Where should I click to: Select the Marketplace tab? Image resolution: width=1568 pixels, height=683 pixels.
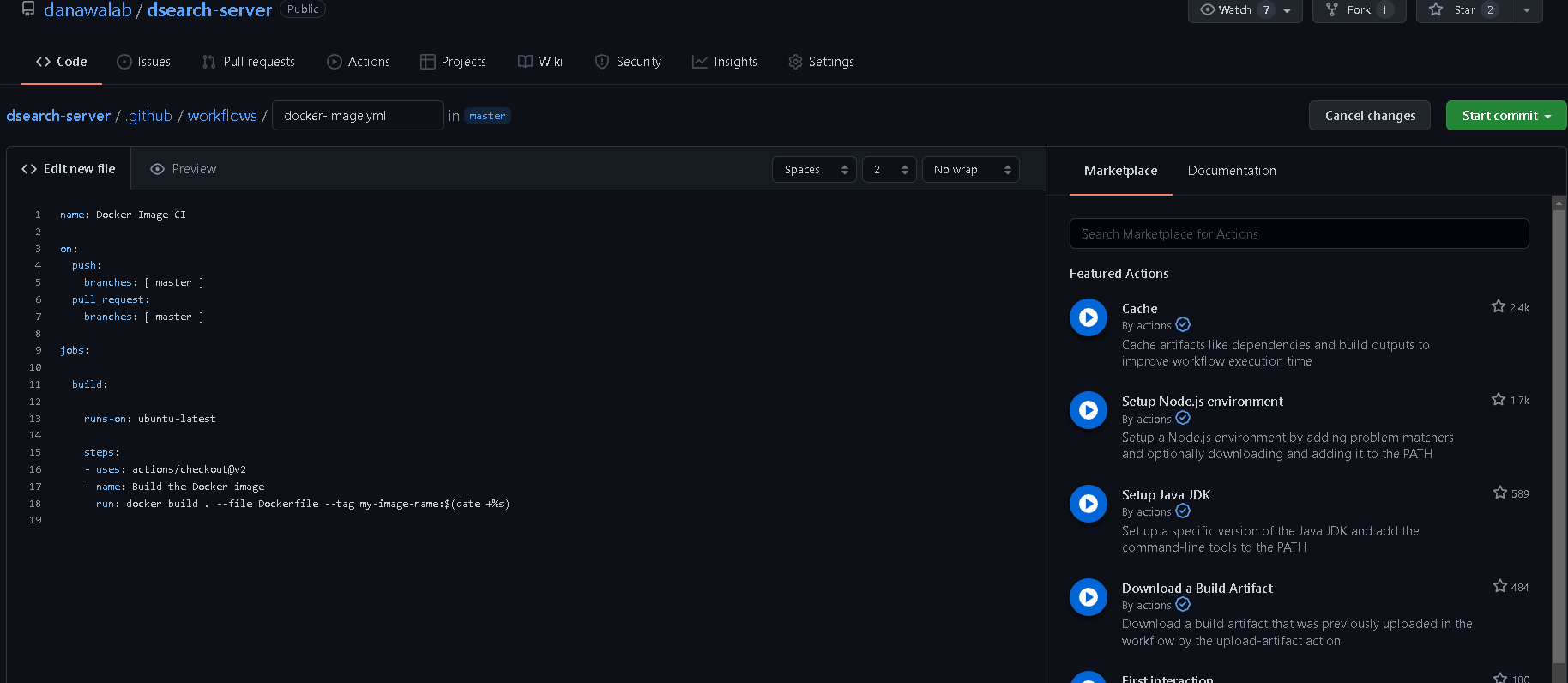pyautogui.click(x=1120, y=171)
